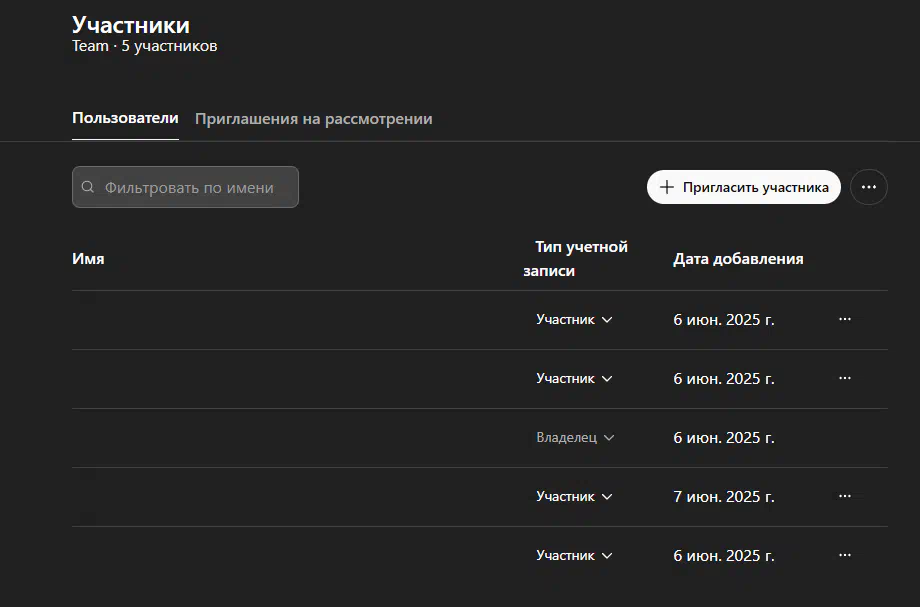Click the Участники page heading
The height and width of the screenshot is (607, 920).
(131, 25)
